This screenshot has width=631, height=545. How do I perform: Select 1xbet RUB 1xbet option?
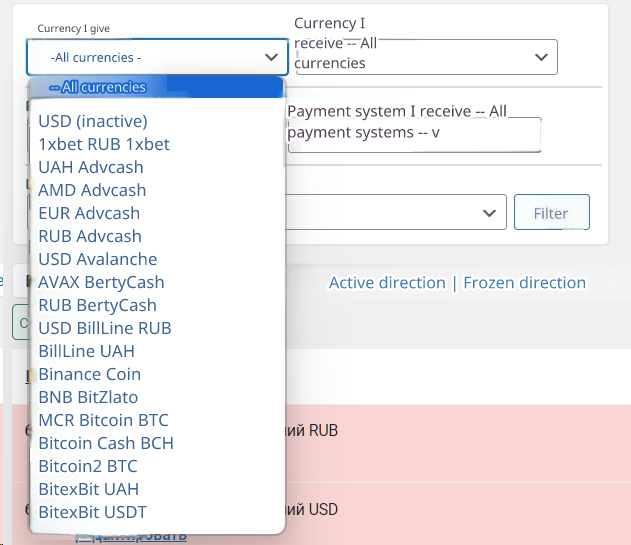click(104, 144)
